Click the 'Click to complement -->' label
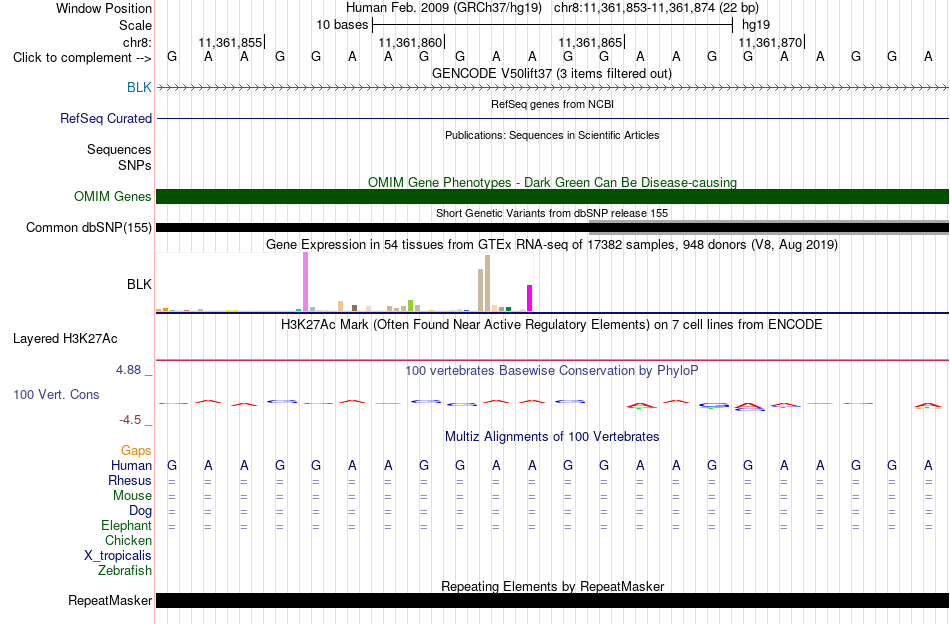950x624 pixels. coord(82,58)
